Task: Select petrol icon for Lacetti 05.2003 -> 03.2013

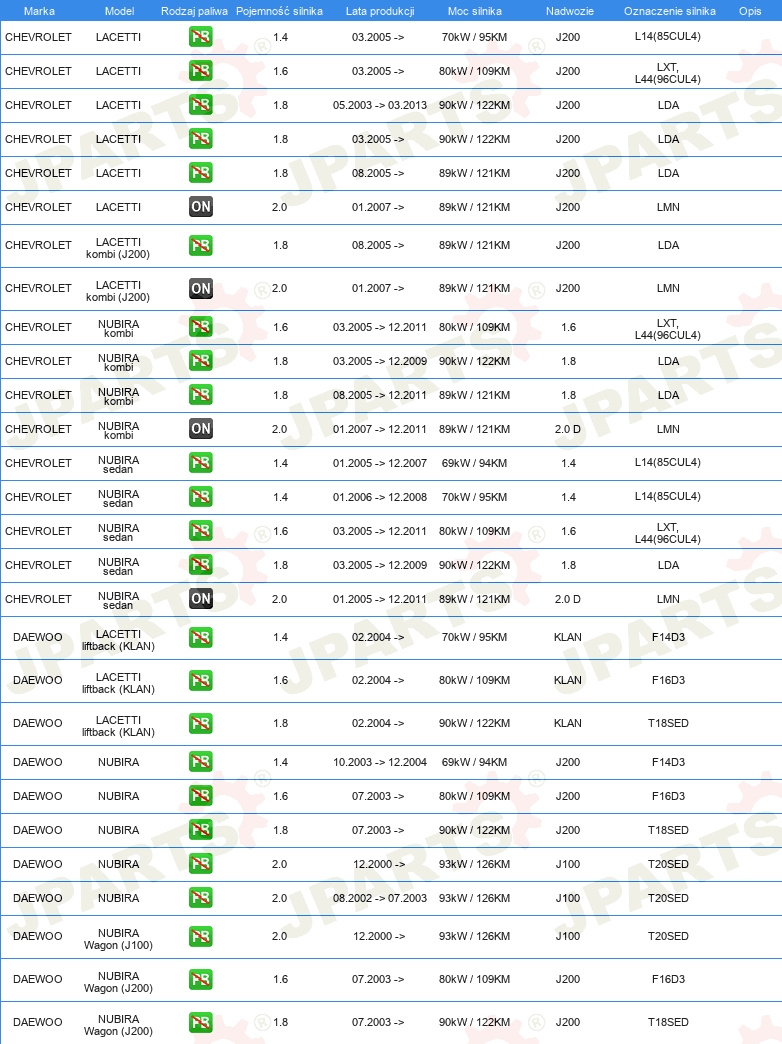Action: point(200,105)
